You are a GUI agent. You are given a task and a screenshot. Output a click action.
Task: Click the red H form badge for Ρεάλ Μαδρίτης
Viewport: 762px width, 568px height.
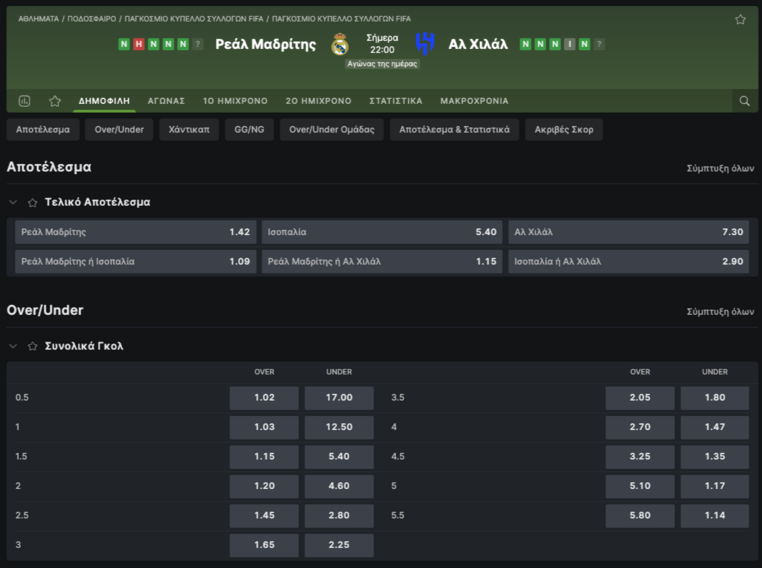tap(139, 44)
